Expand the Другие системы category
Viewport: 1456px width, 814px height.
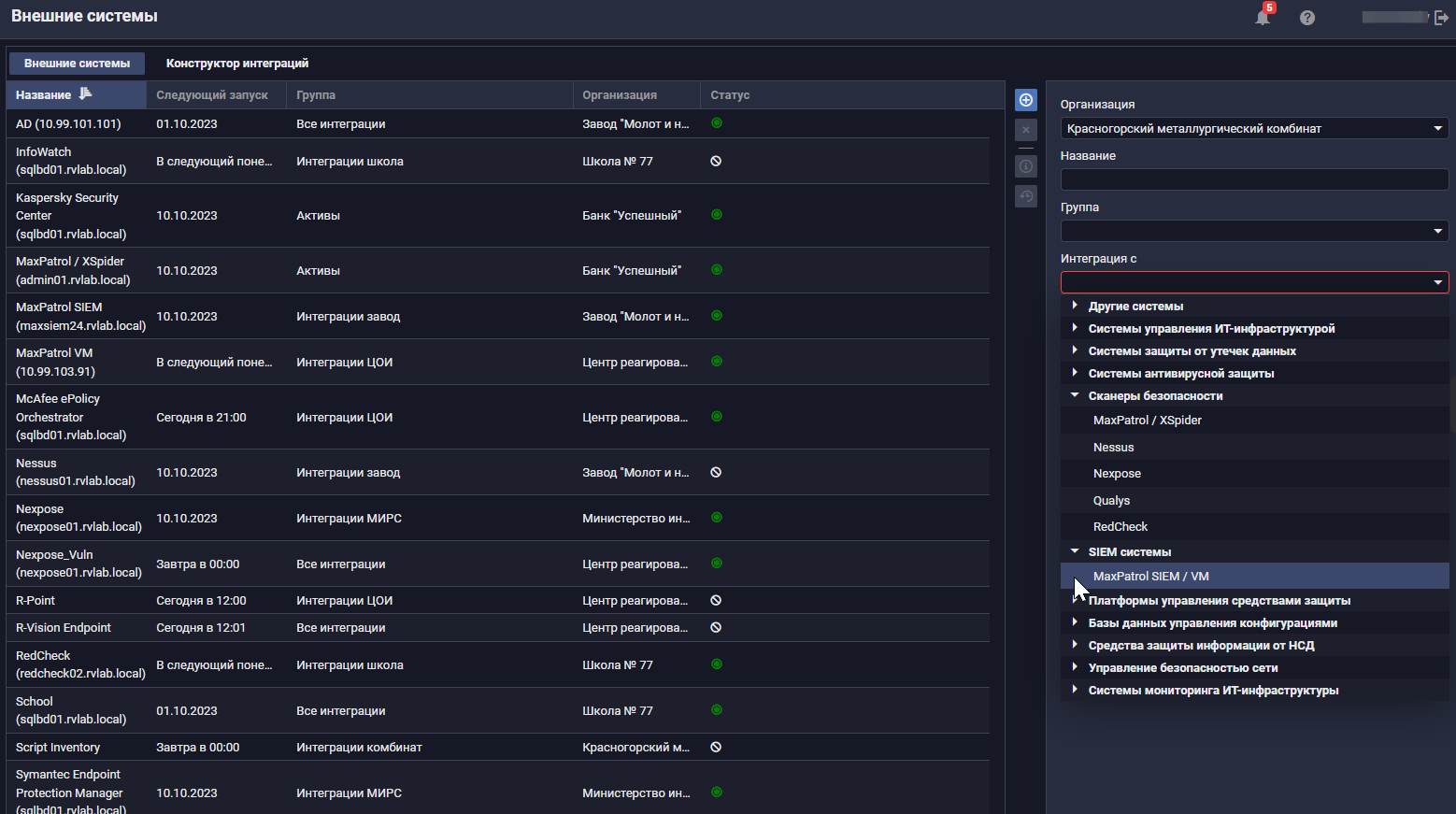coord(1075,306)
